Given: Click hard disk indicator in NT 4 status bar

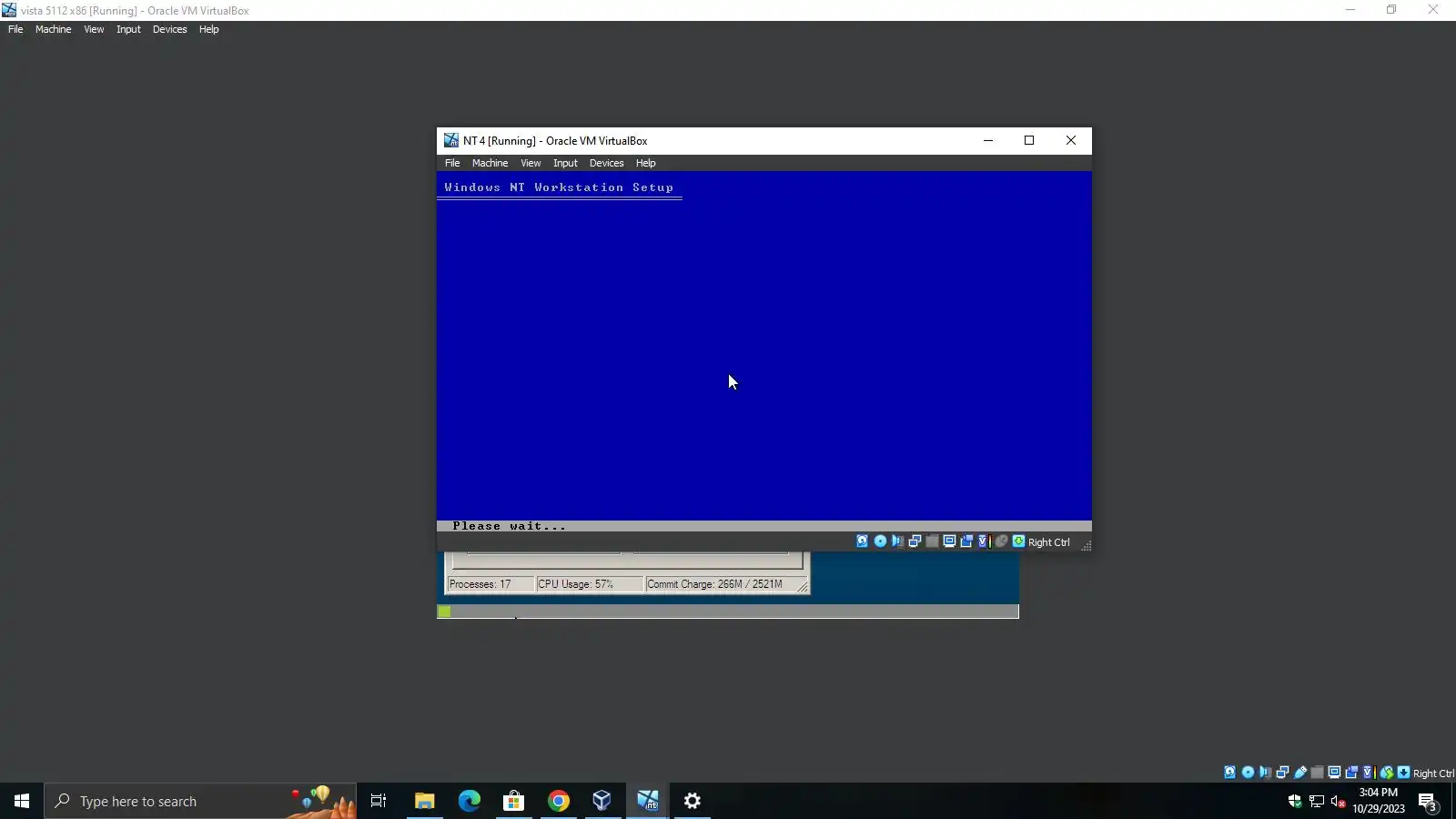Looking at the screenshot, I should point(863,541).
